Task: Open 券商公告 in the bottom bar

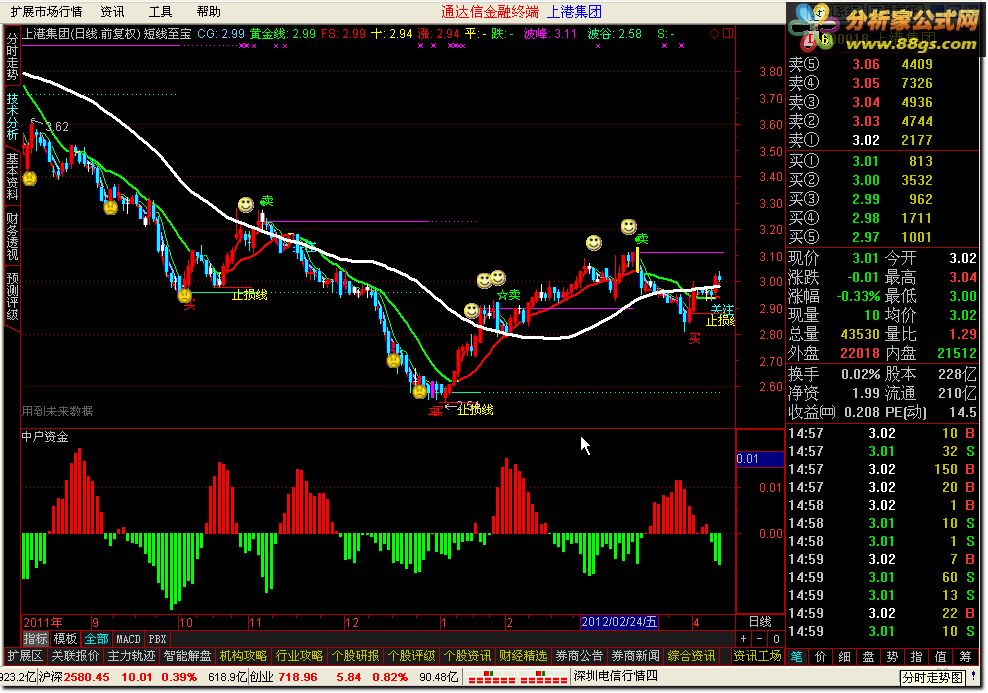Action: pyautogui.click(x=579, y=656)
